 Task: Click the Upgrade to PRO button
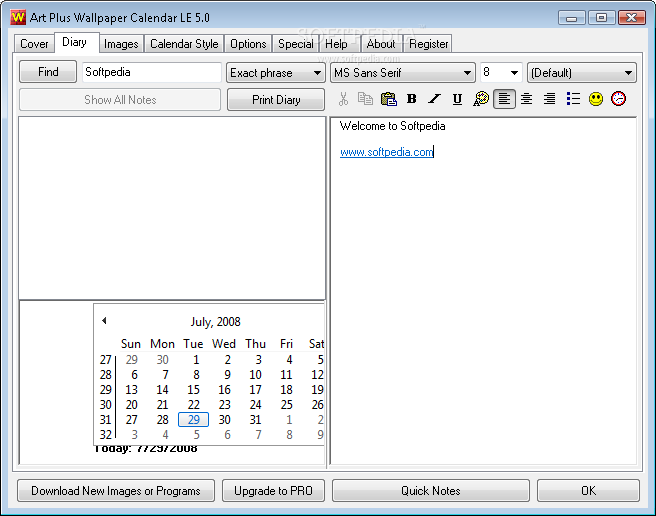tap(273, 490)
